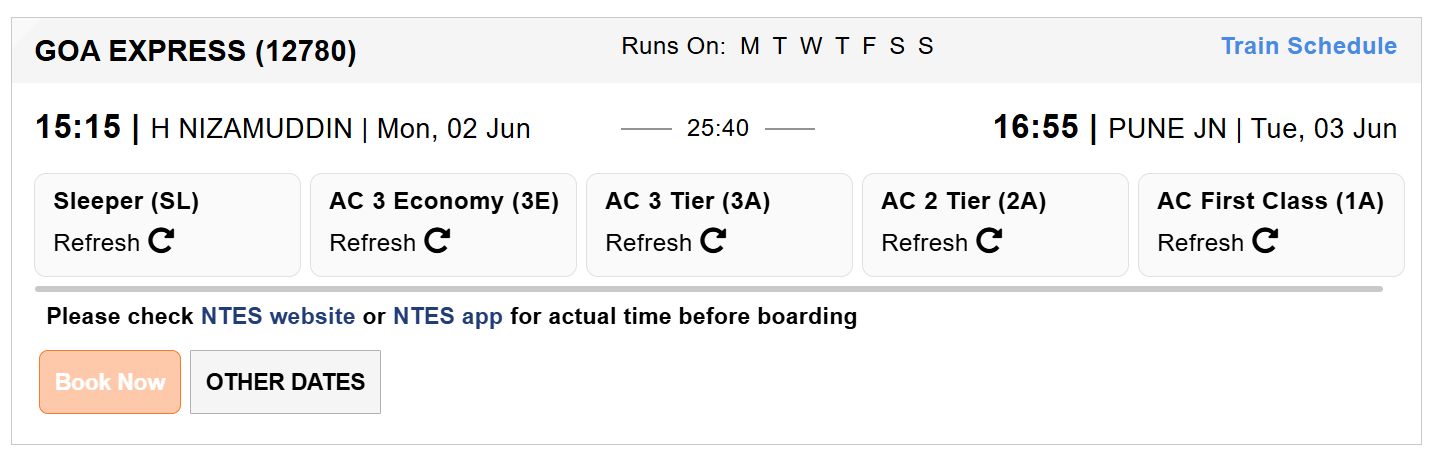Click the AC 2 Tier refresh icon
This screenshot has height=458, width=1433.
coord(989,241)
